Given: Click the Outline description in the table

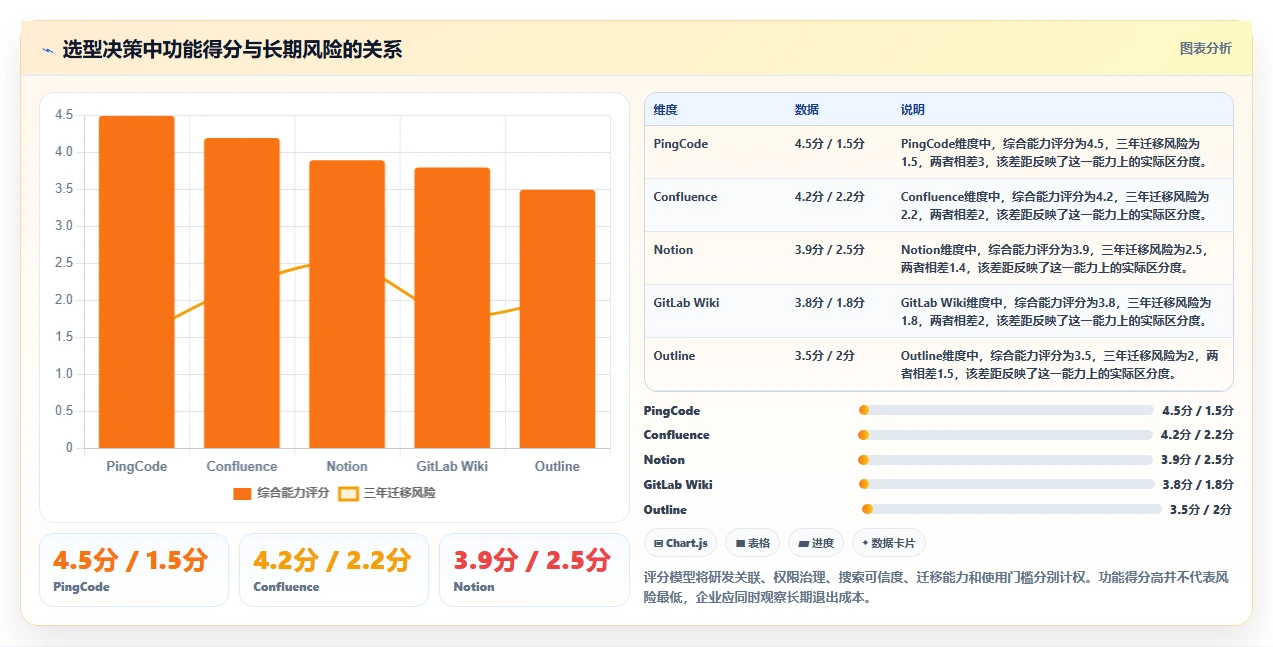Looking at the screenshot, I should pos(1059,364).
